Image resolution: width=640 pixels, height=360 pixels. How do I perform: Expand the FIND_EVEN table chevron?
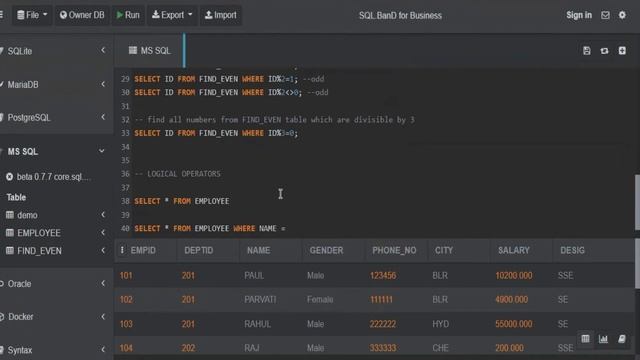coord(103,251)
